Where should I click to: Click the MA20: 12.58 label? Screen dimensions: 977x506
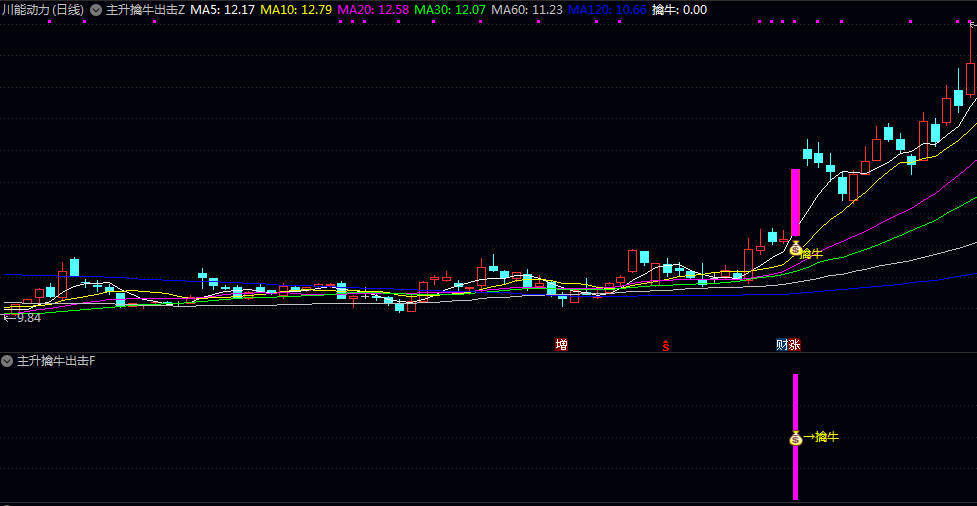[x=373, y=10]
